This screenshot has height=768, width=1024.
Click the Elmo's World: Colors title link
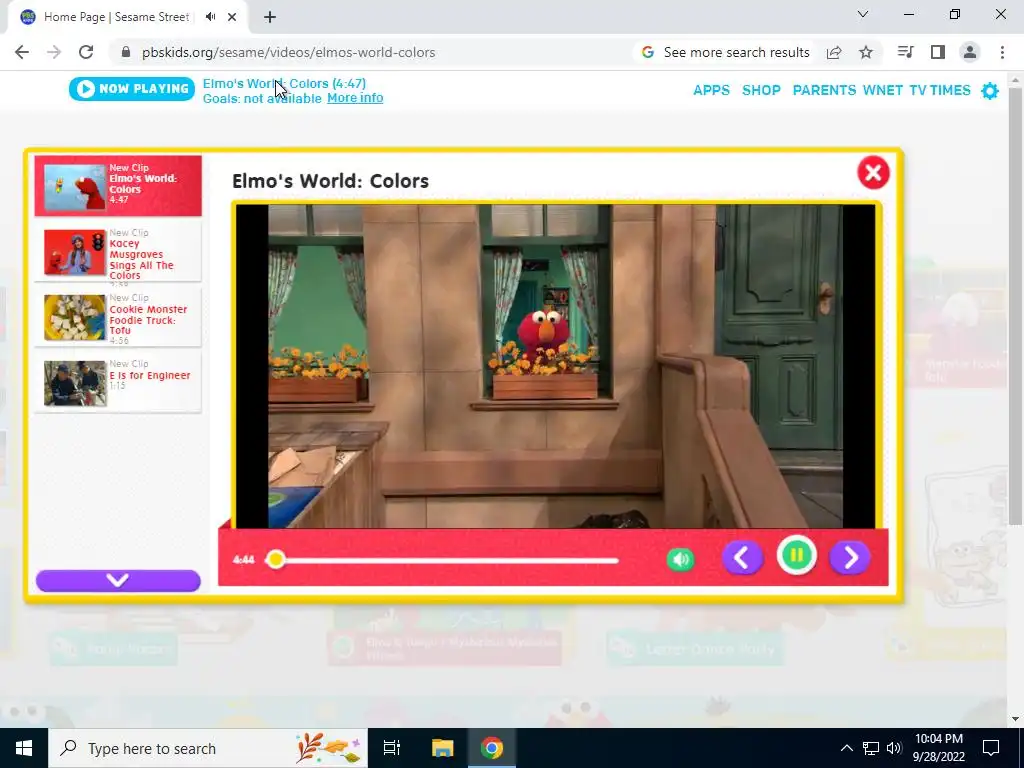[285, 84]
